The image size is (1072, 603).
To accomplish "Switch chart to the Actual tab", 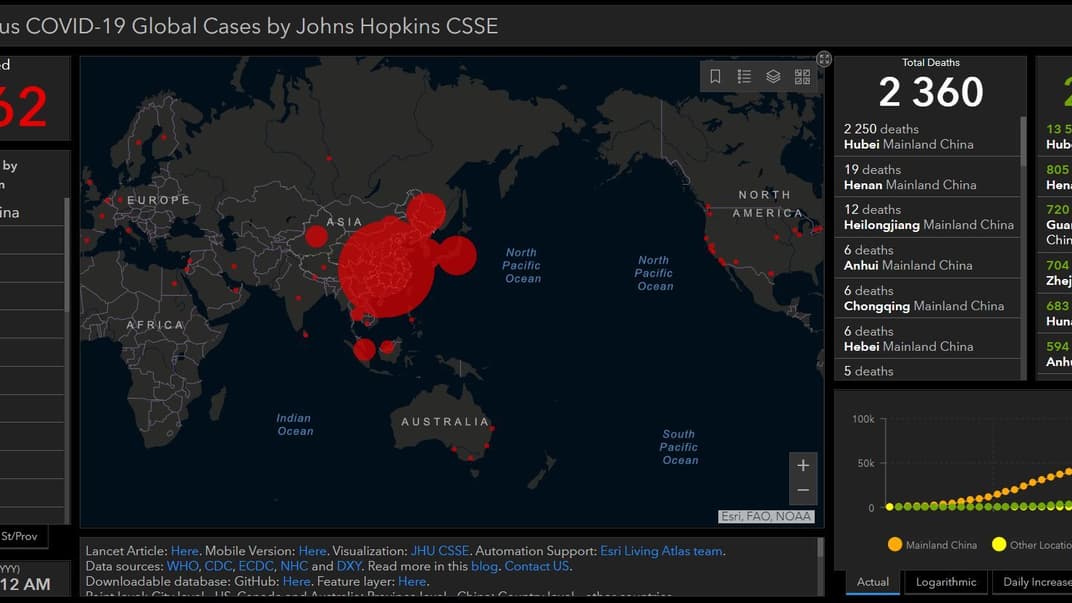I will click(x=872, y=582).
